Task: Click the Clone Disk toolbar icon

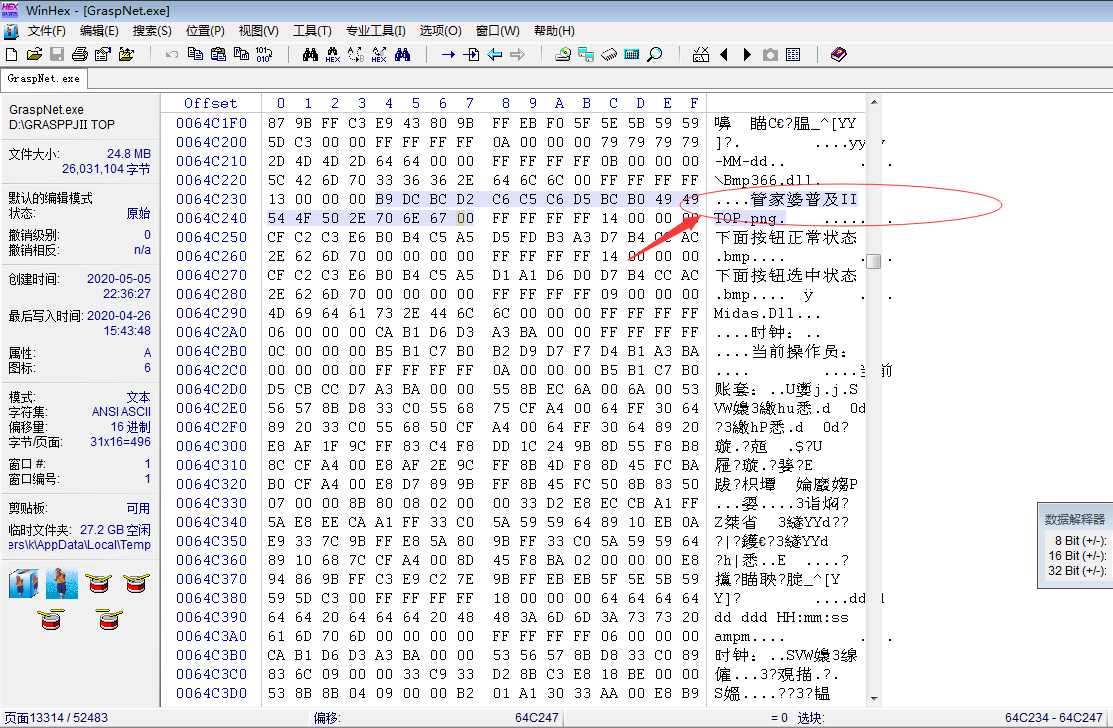Action: tap(586, 55)
